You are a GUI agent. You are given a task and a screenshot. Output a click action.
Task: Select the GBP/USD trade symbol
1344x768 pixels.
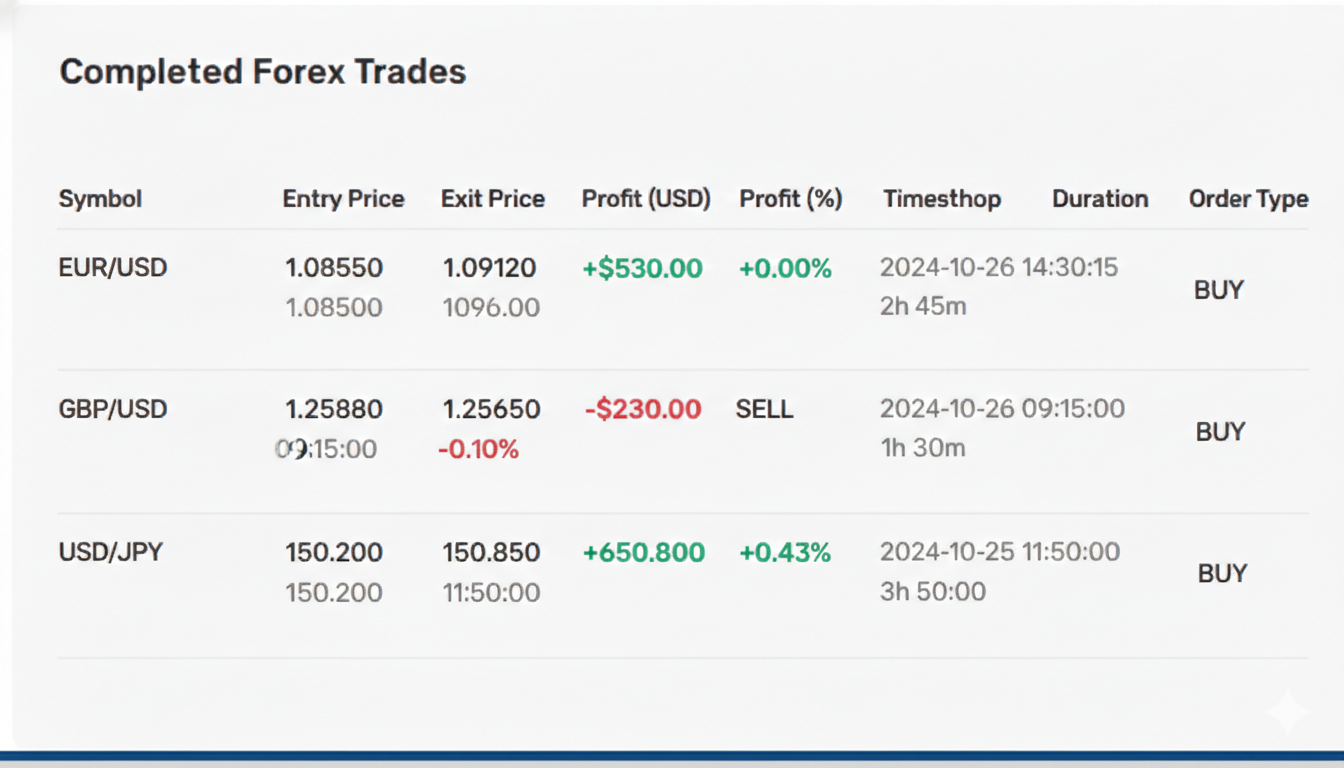tap(113, 409)
